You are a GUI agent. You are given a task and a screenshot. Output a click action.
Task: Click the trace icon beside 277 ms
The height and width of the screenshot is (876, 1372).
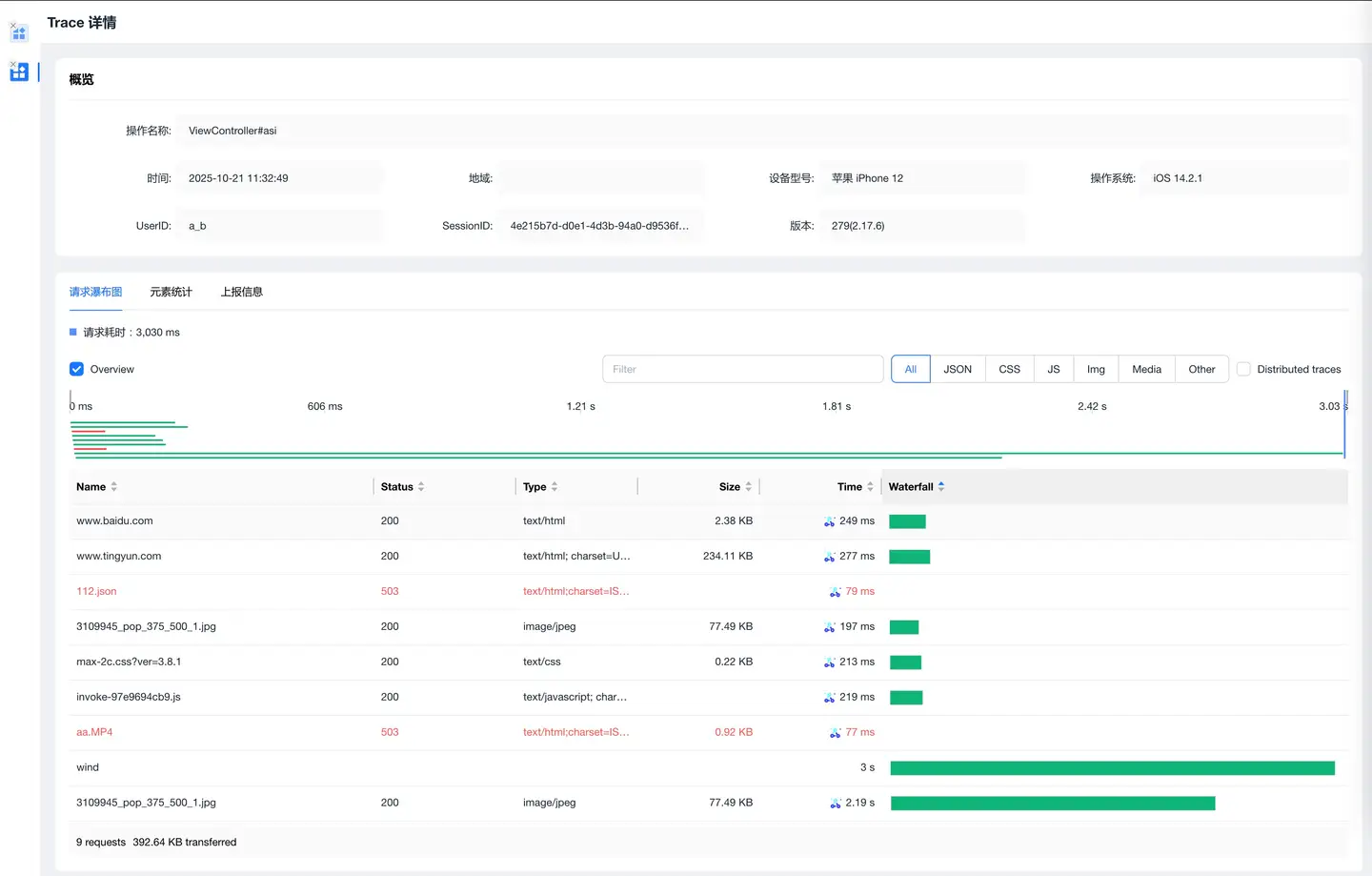(x=829, y=557)
